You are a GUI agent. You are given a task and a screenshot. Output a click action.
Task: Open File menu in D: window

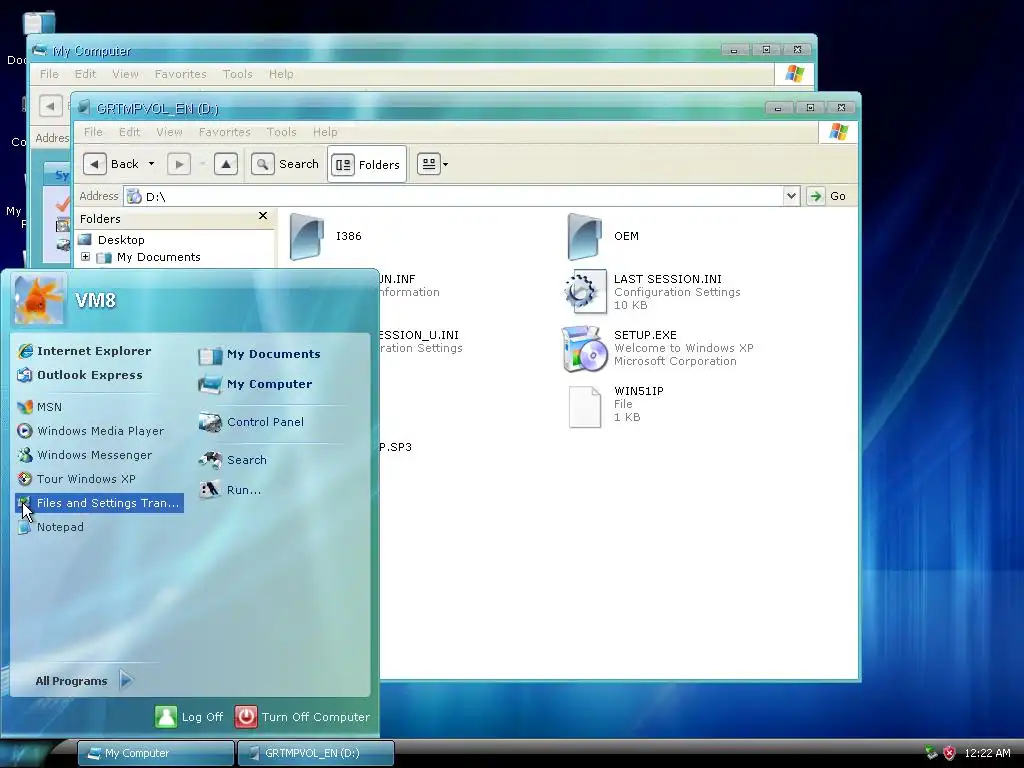click(93, 132)
